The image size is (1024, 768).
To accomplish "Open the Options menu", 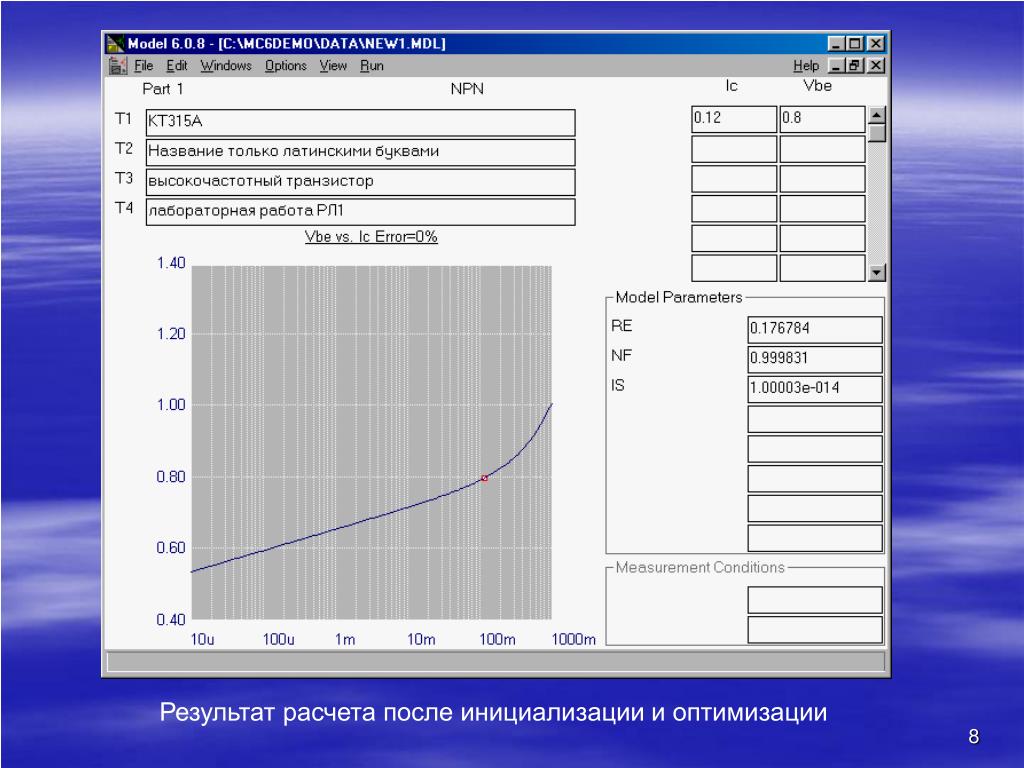I will click(285, 66).
